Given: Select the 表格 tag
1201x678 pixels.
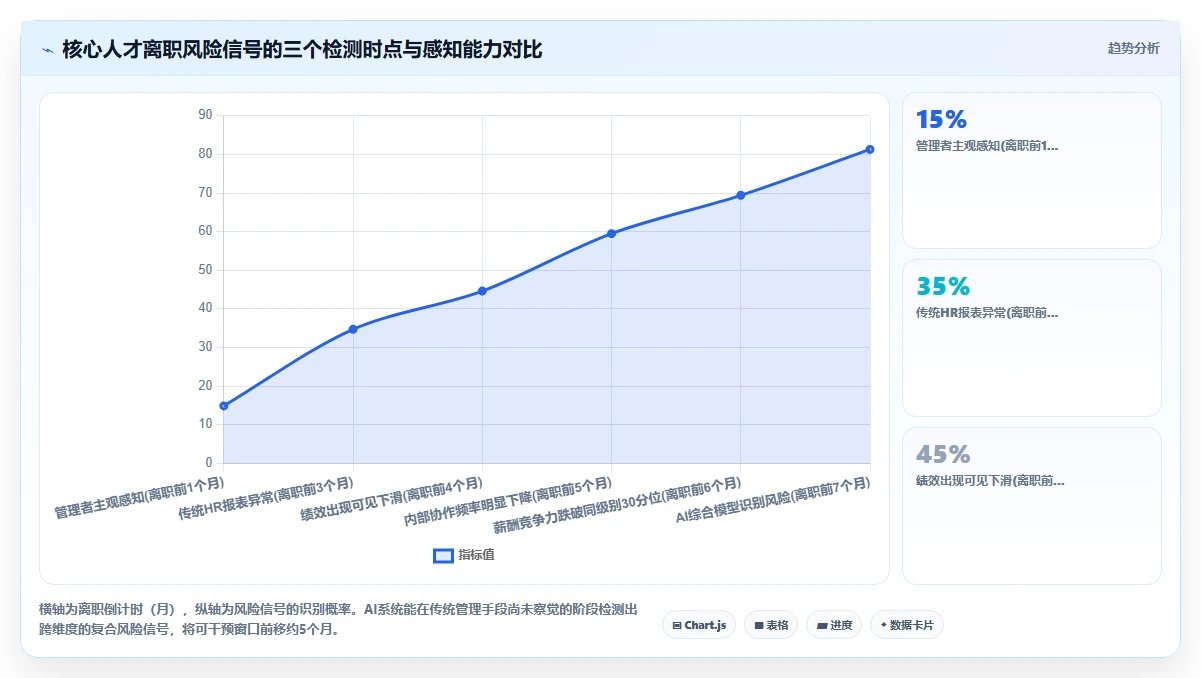Looking at the screenshot, I should 771,625.
